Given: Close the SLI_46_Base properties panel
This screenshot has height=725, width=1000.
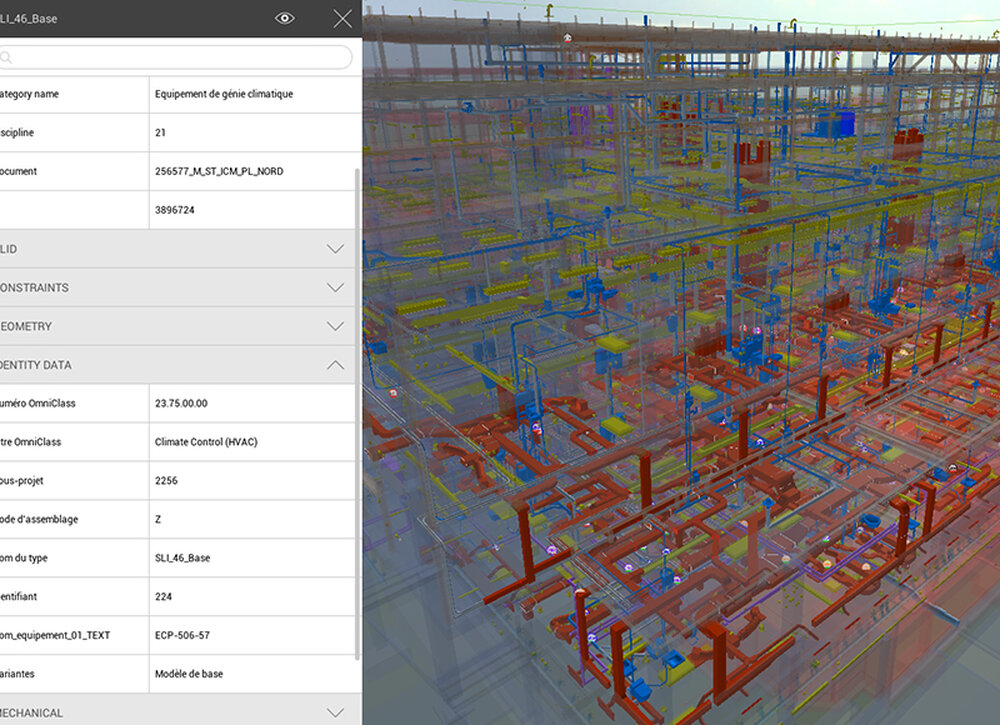Looking at the screenshot, I should point(342,18).
